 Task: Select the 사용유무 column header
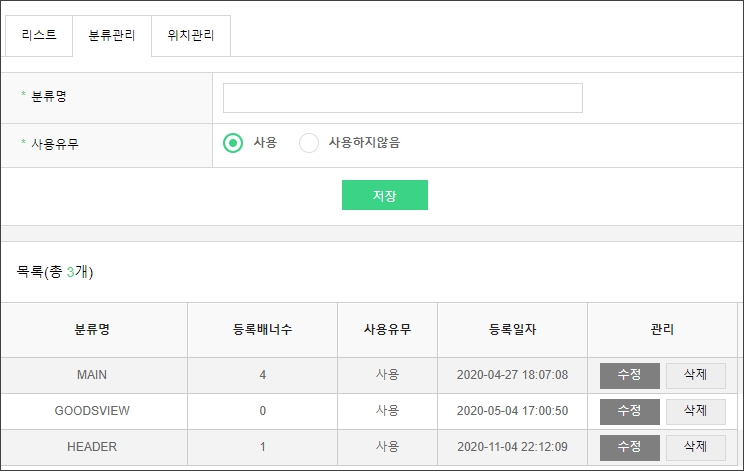(x=387, y=330)
